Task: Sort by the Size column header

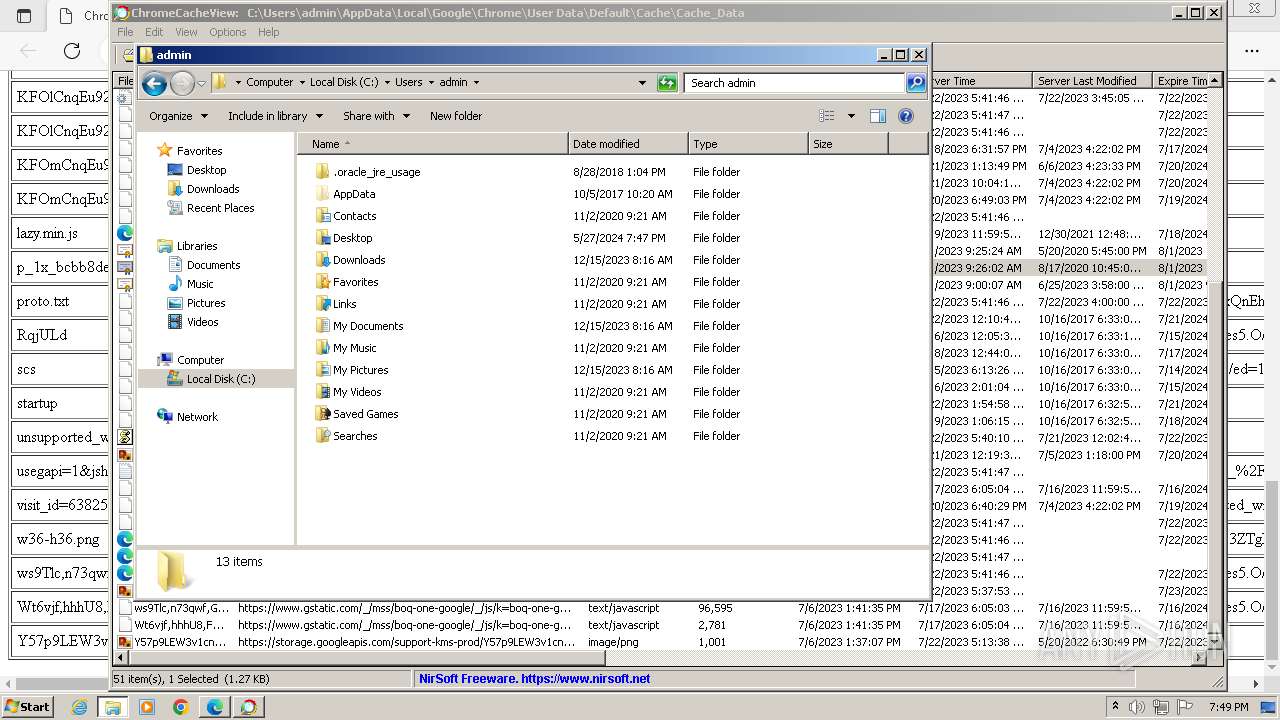Action: pyautogui.click(x=848, y=144)
